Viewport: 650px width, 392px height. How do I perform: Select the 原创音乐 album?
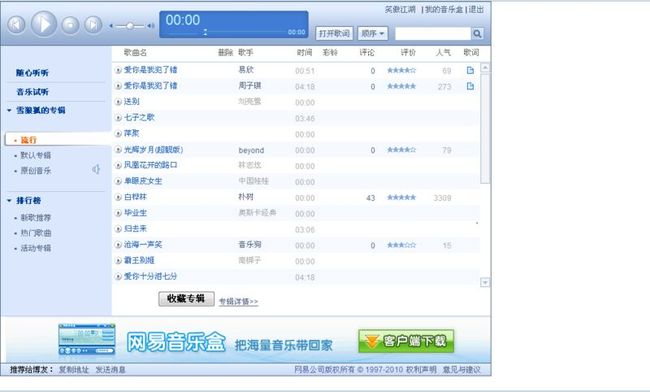click(x=36, y=171)
